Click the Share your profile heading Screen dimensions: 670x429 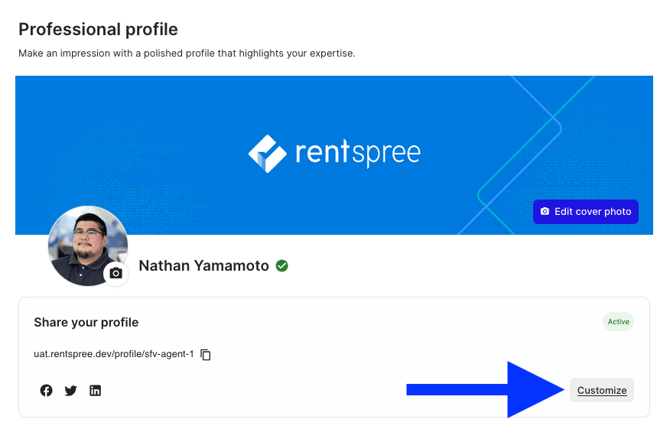click(x=86, y=322)
